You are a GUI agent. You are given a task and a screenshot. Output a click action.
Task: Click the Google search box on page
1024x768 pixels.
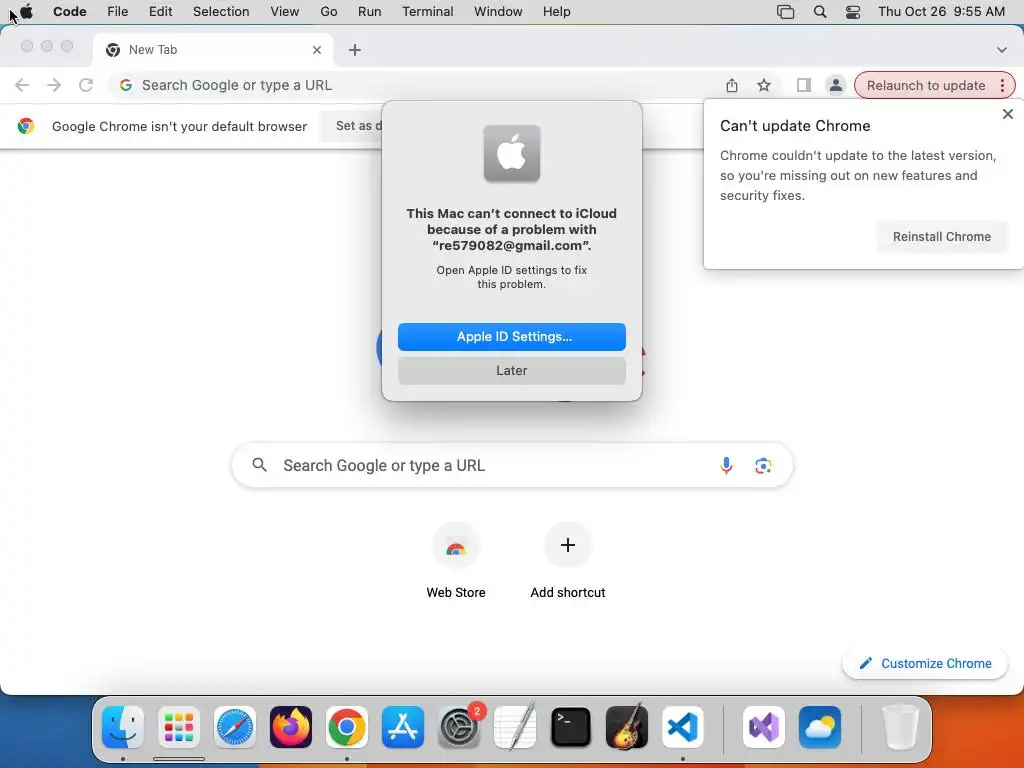[x=512, y=465]
